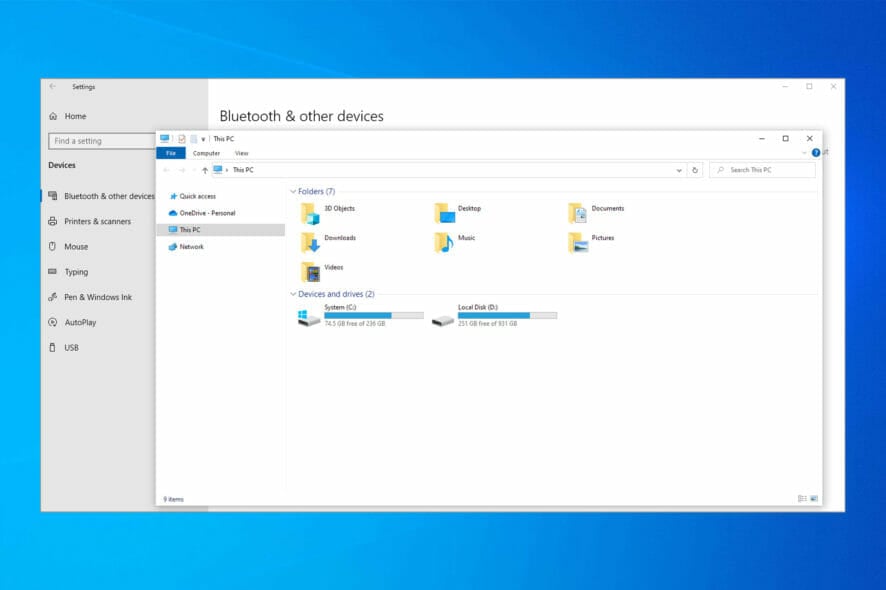Select Bluetooth & other devices in Settings
Image resolution: width=886 pixels, height=590 pixels.
tap(102, 196)
